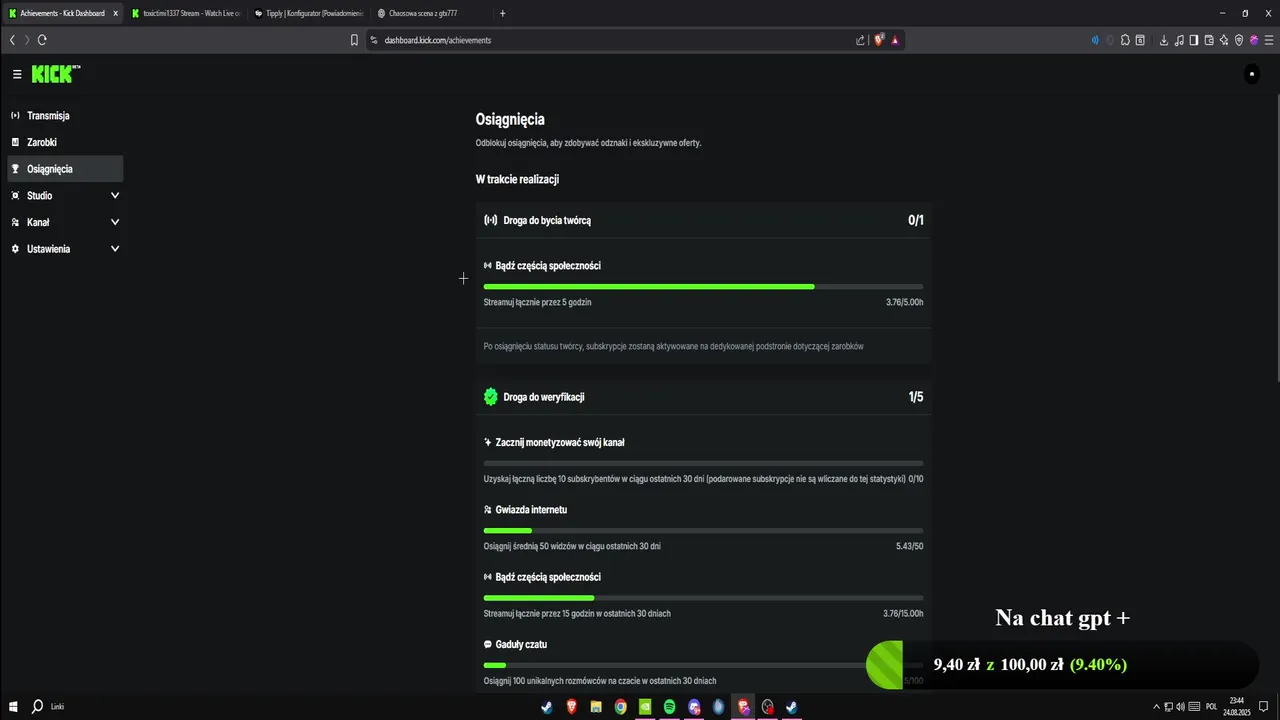
Task: Click the Brave VPN shield icon
Action: pos(1239,40)
